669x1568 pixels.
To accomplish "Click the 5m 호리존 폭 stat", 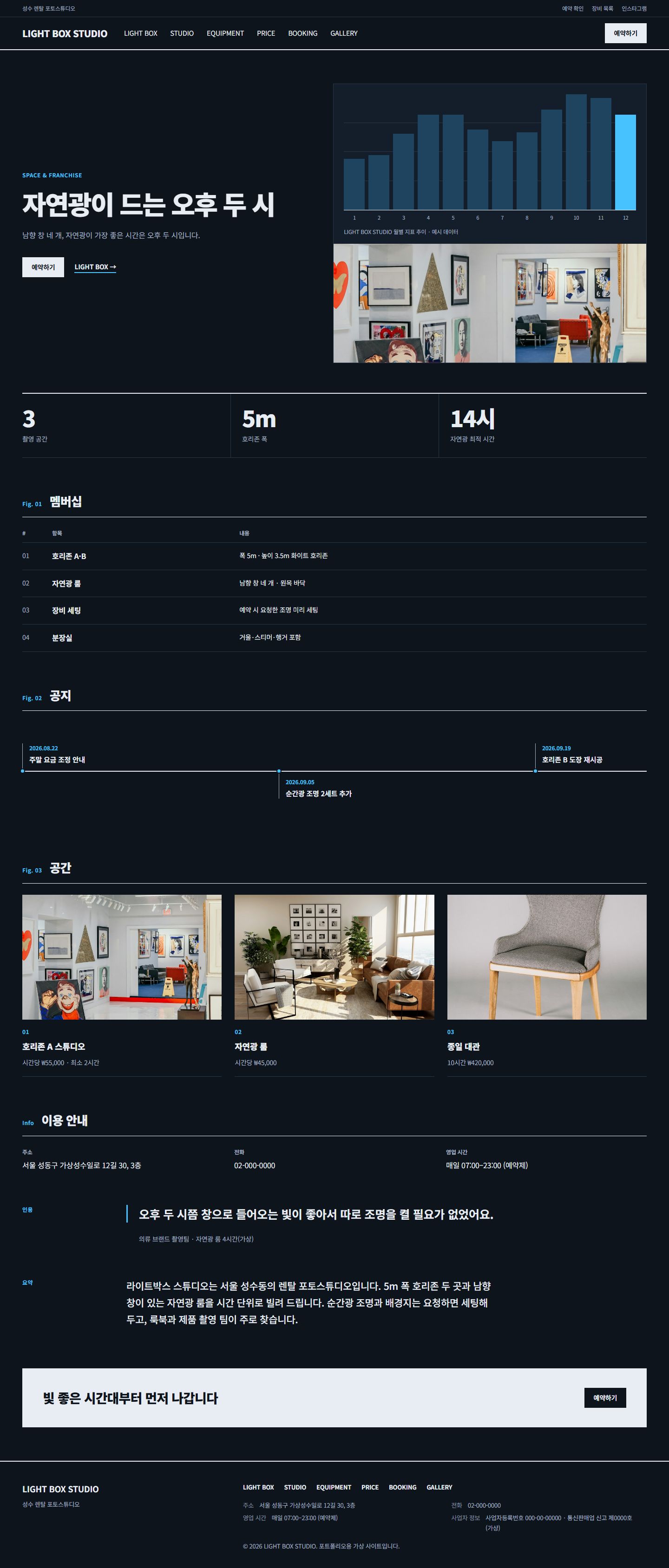I will pos(334,425).
